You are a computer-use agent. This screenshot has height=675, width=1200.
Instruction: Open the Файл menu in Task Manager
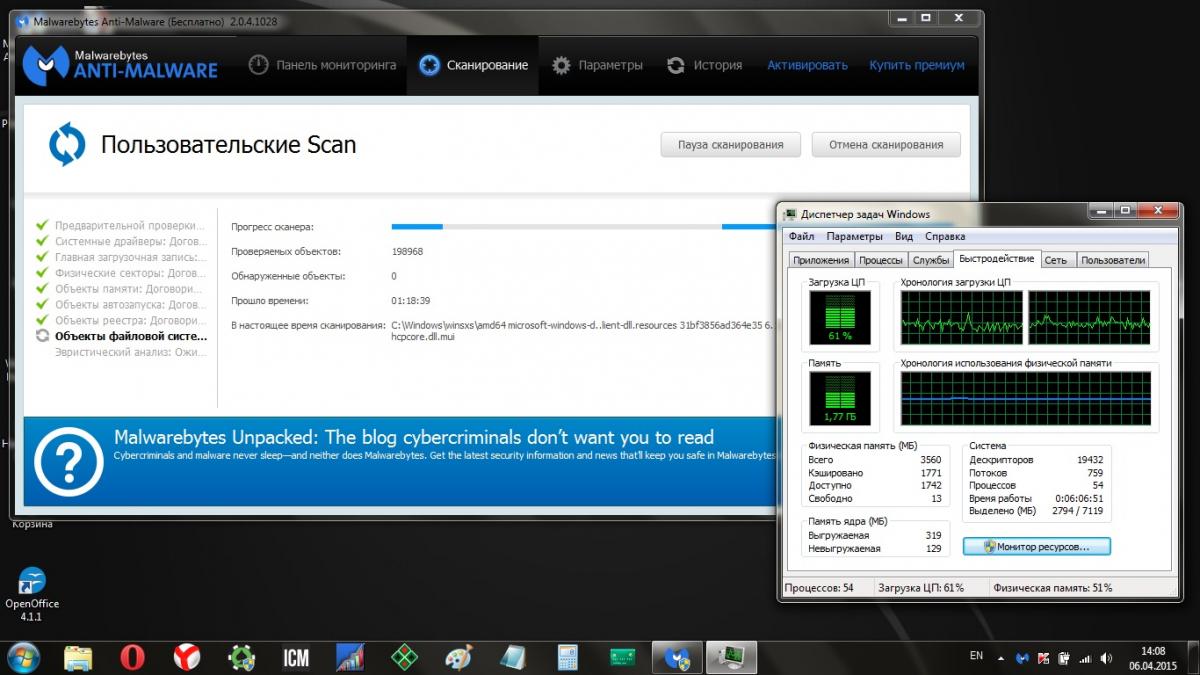pyautogui.click(x=801, y=237)
